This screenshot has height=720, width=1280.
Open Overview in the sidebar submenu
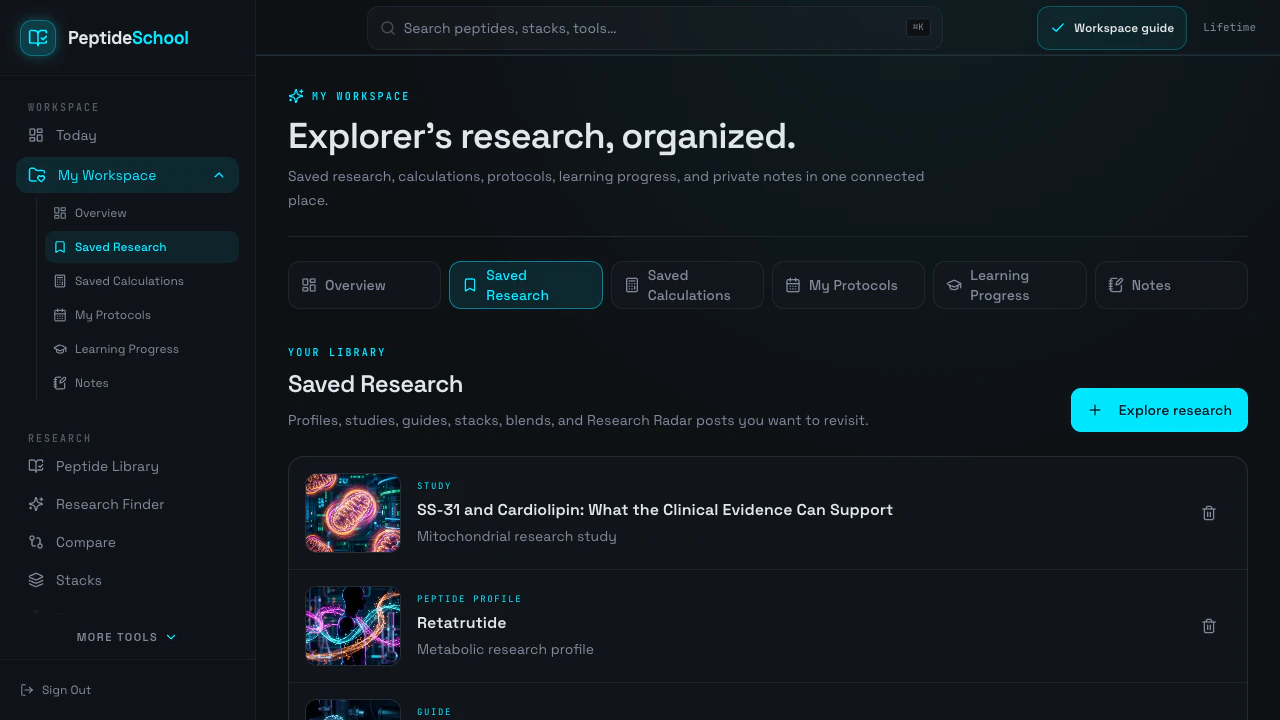tap(142, 213)
